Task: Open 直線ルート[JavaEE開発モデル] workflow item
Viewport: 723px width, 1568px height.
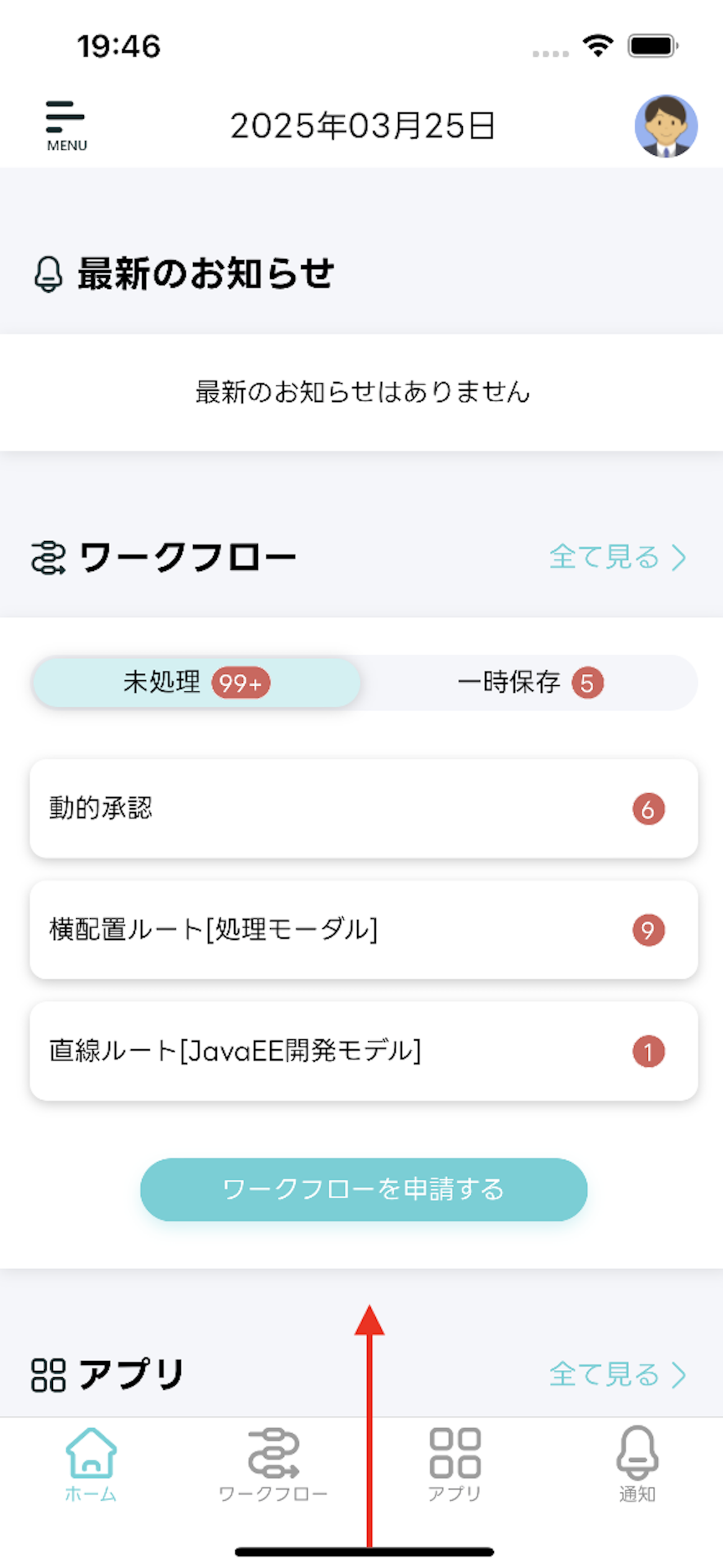Action: [x=363, y=1051]
